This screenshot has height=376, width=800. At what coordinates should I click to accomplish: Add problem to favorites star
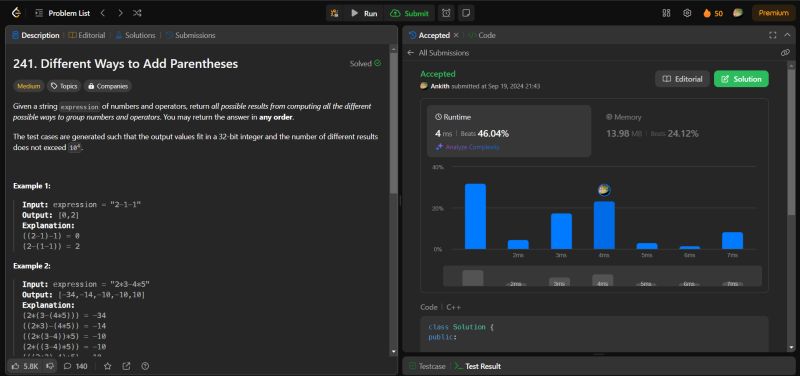(x=107, y=366)
